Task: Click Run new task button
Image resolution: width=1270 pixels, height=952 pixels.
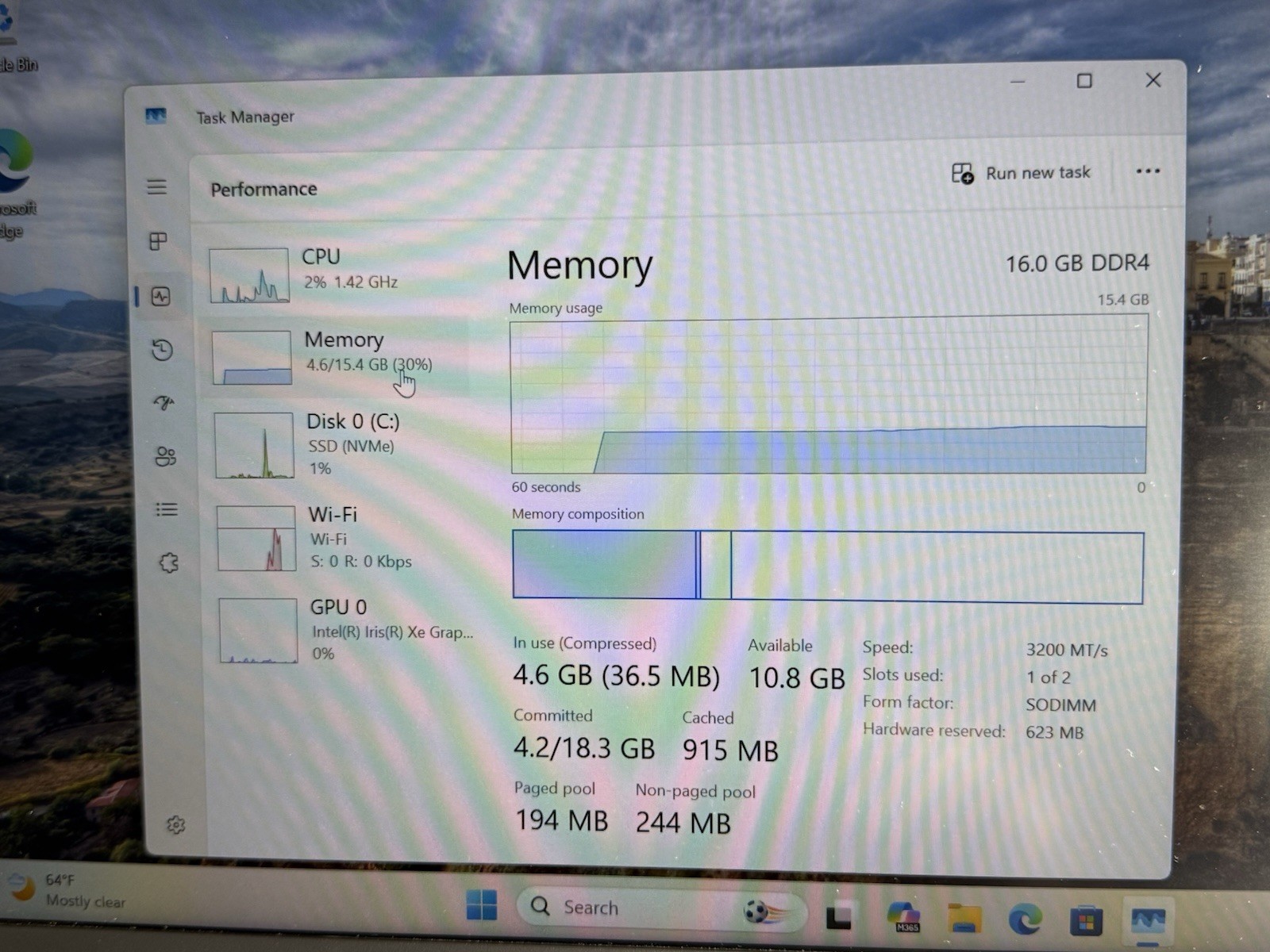Action: point(1021,173)
